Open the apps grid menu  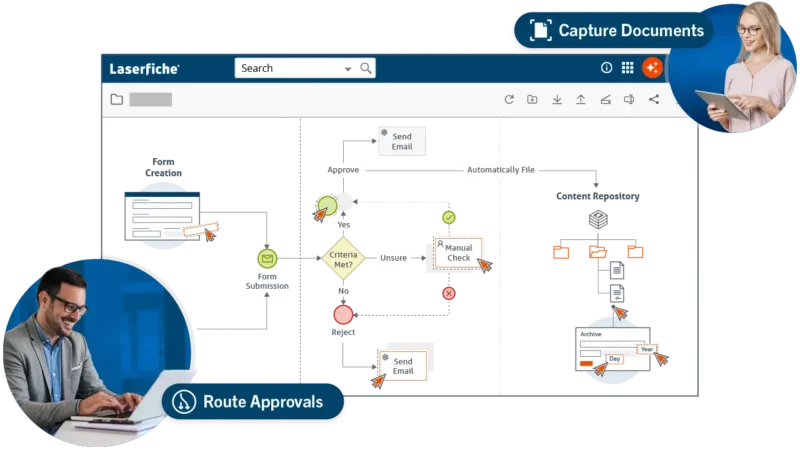pos(628,68)
